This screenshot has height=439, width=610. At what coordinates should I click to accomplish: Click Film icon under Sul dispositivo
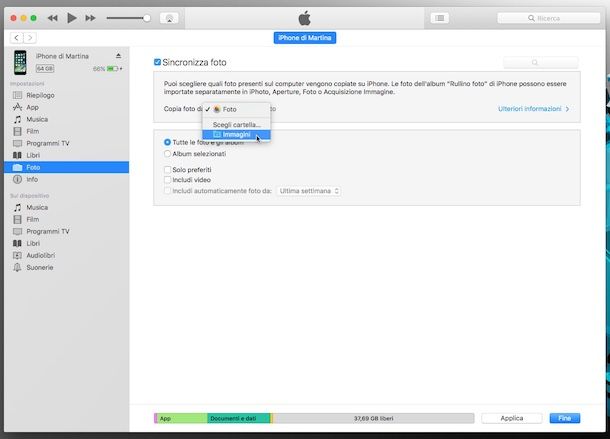[18, 220]
